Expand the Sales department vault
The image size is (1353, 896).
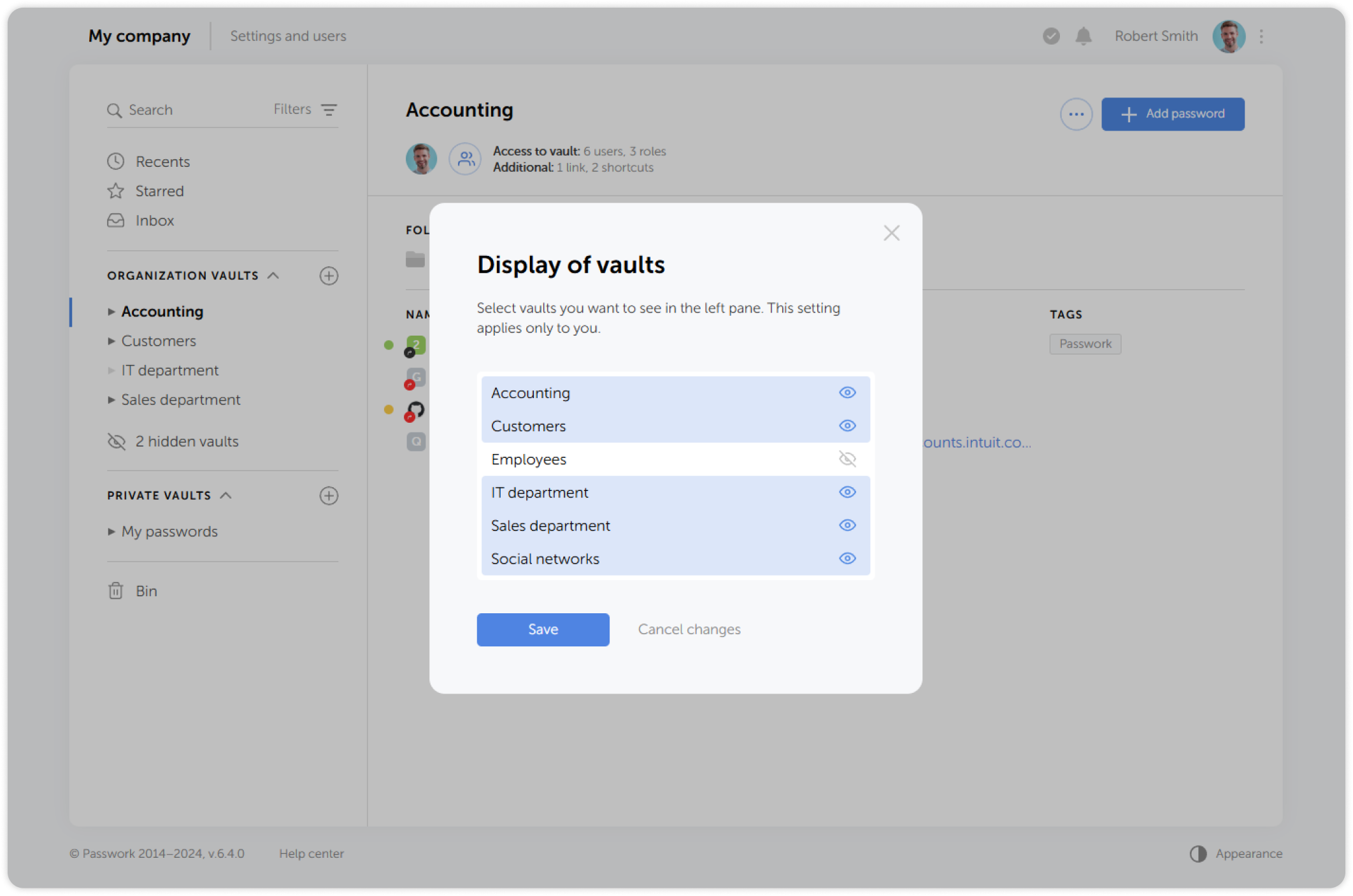click(x=111, y=399)
